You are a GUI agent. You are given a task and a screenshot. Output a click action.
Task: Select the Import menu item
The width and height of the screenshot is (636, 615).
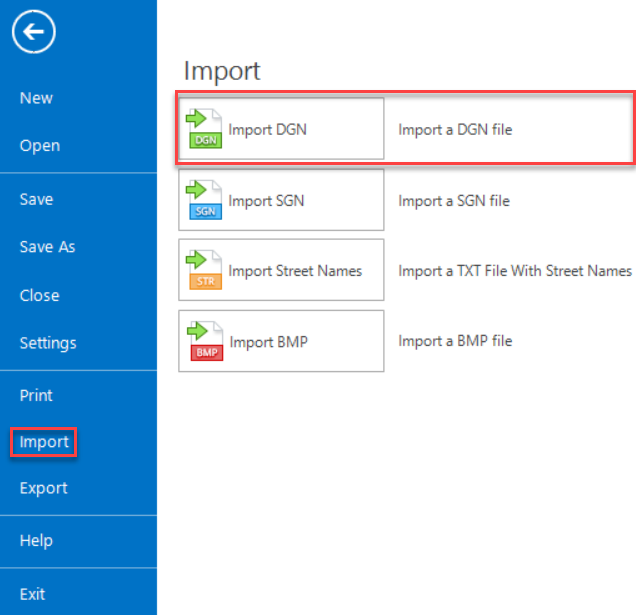pyautogui.click(x=44, y=442)
